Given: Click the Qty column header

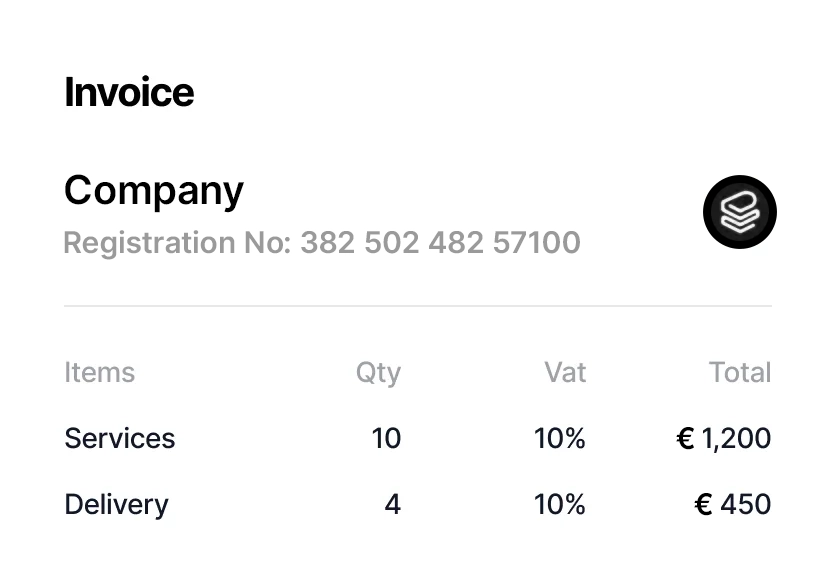Looking at the screenshot, I should (x=378, y=372).
